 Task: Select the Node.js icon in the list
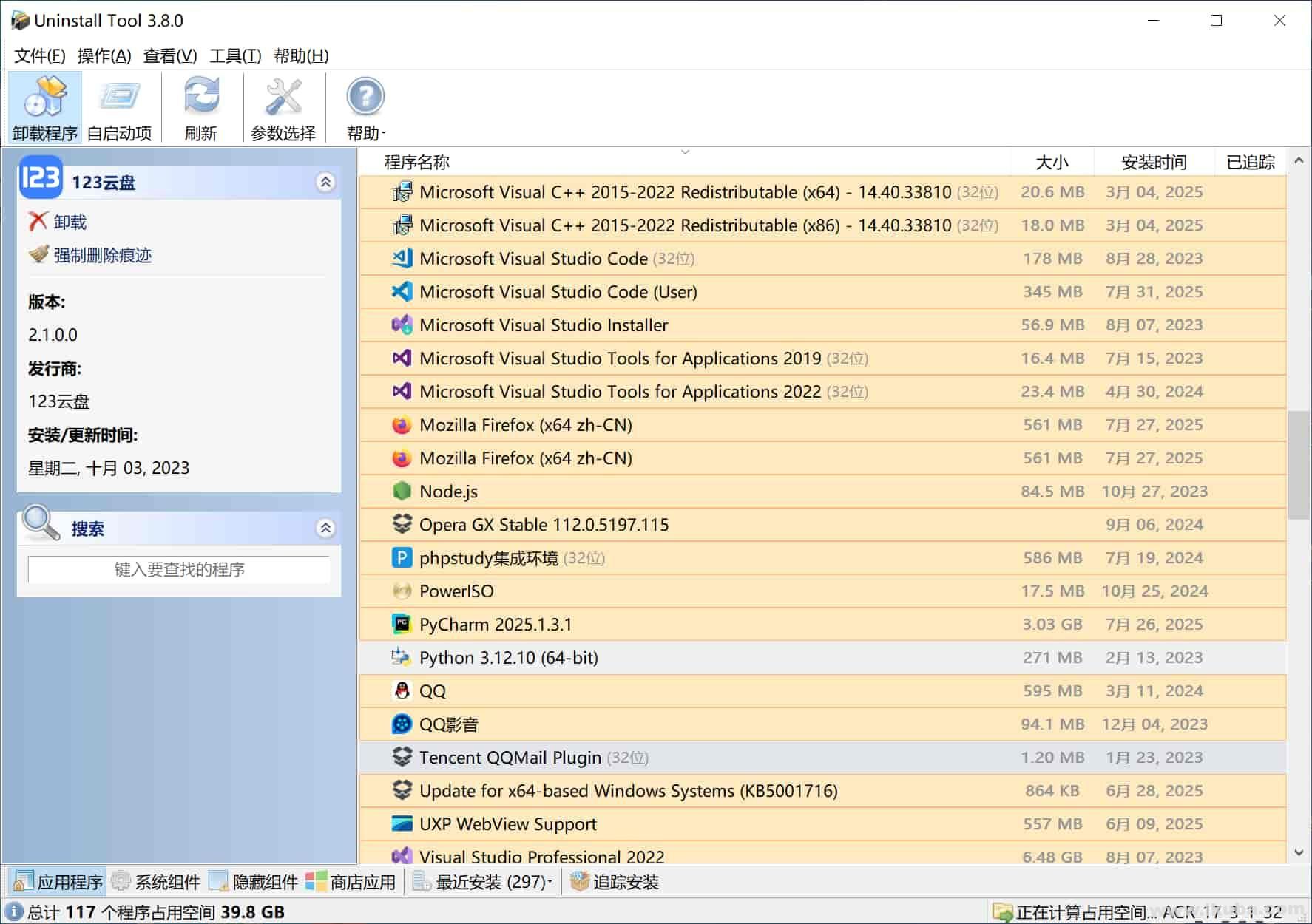[x=400, y=491]
